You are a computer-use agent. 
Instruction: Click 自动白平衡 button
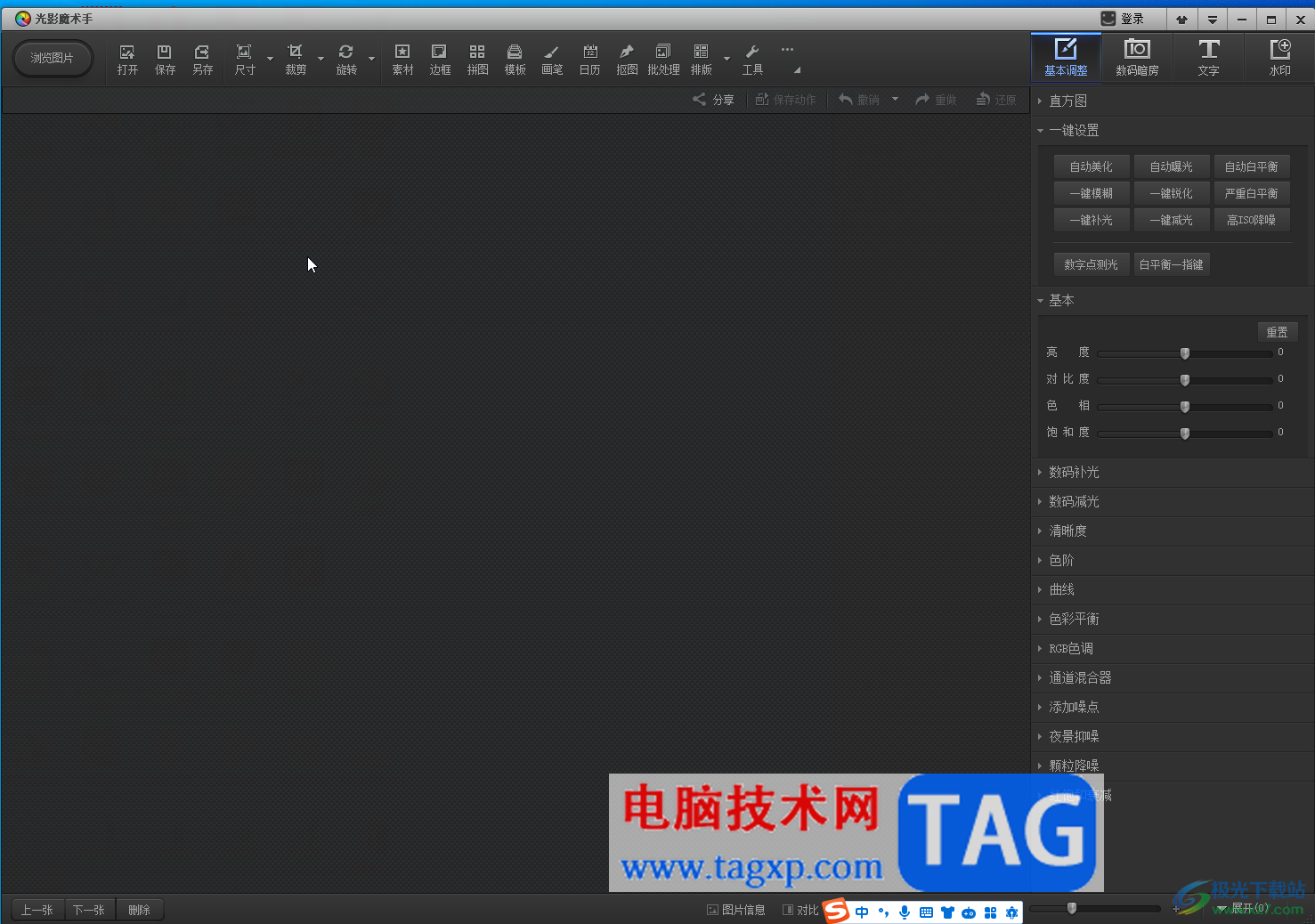[x=1252, y=166]
